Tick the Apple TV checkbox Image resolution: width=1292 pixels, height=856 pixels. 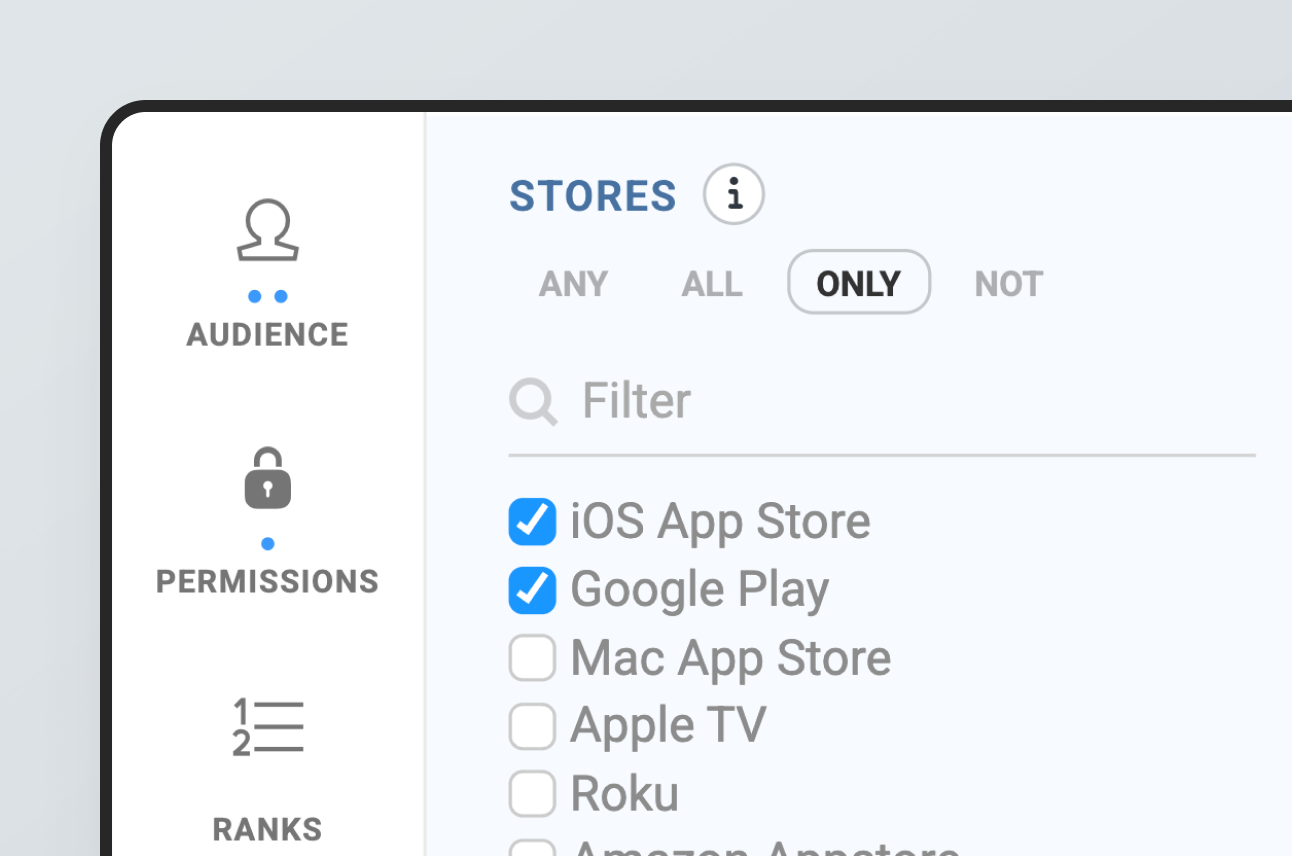[x=532, y=725]
